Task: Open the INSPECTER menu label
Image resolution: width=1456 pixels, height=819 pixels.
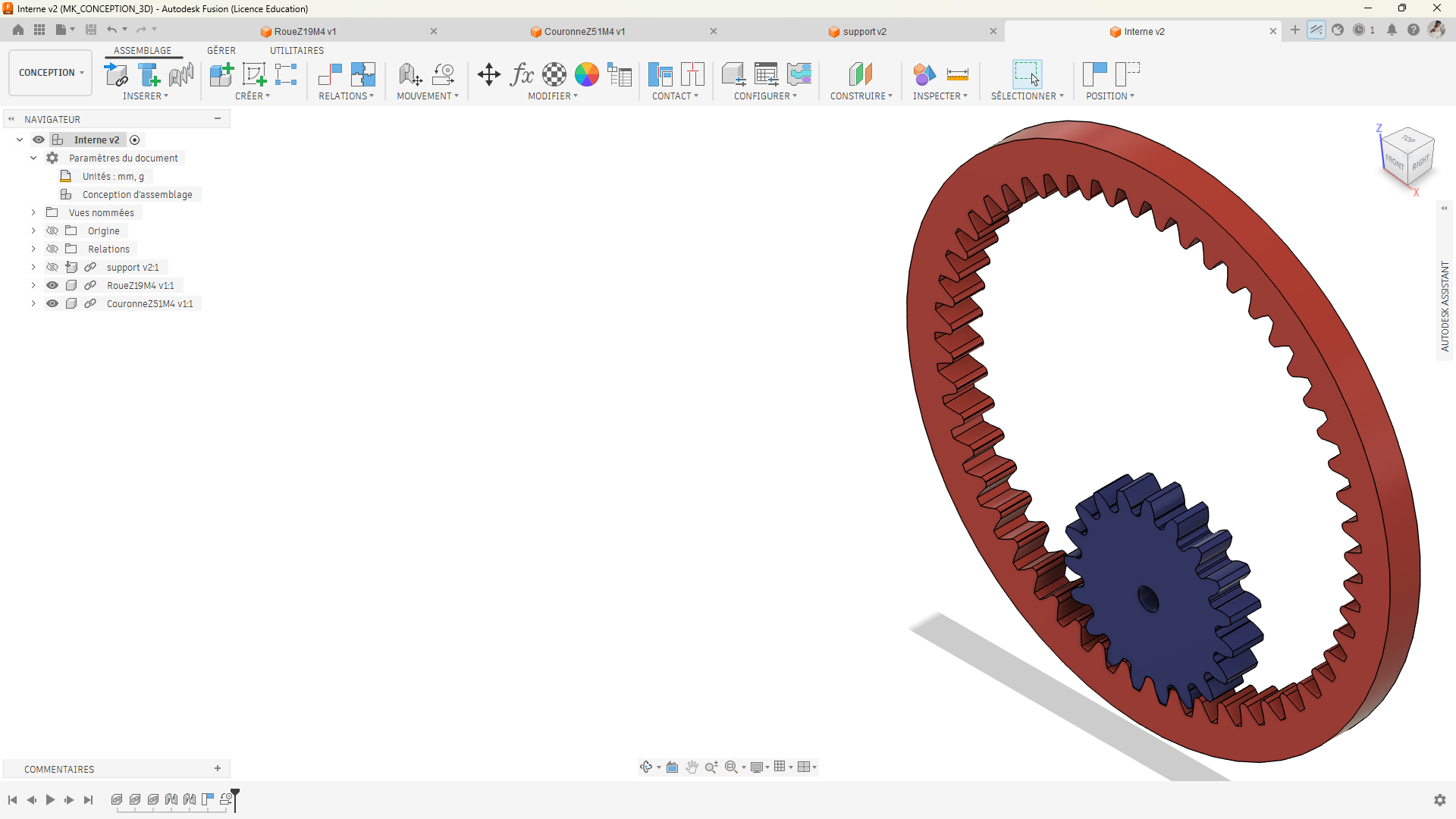Action: [x=940, y=96]
